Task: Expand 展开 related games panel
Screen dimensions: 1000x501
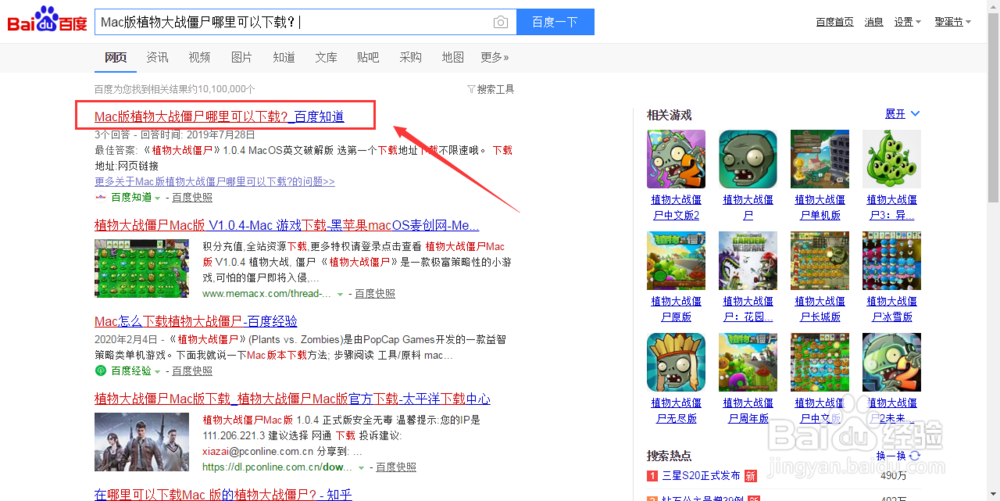Action: pos(902,114)
